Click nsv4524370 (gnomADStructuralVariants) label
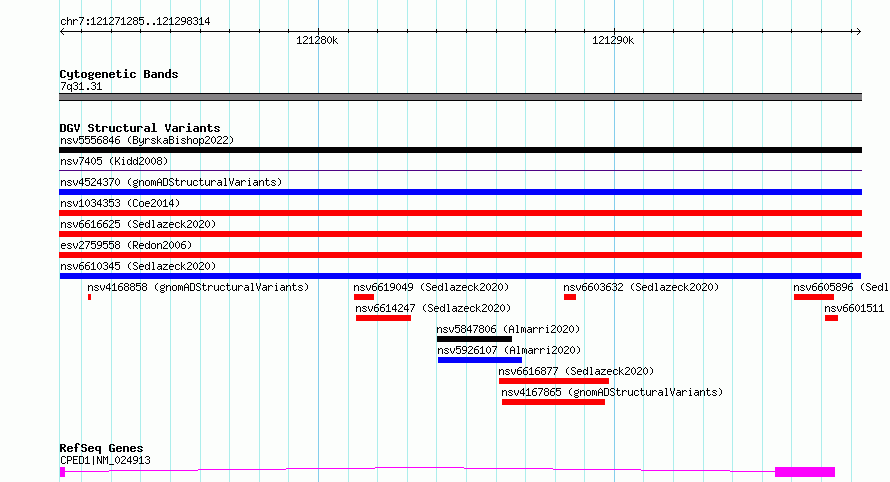The height and width of the screenshot is (482, 890). coord(171,182)
